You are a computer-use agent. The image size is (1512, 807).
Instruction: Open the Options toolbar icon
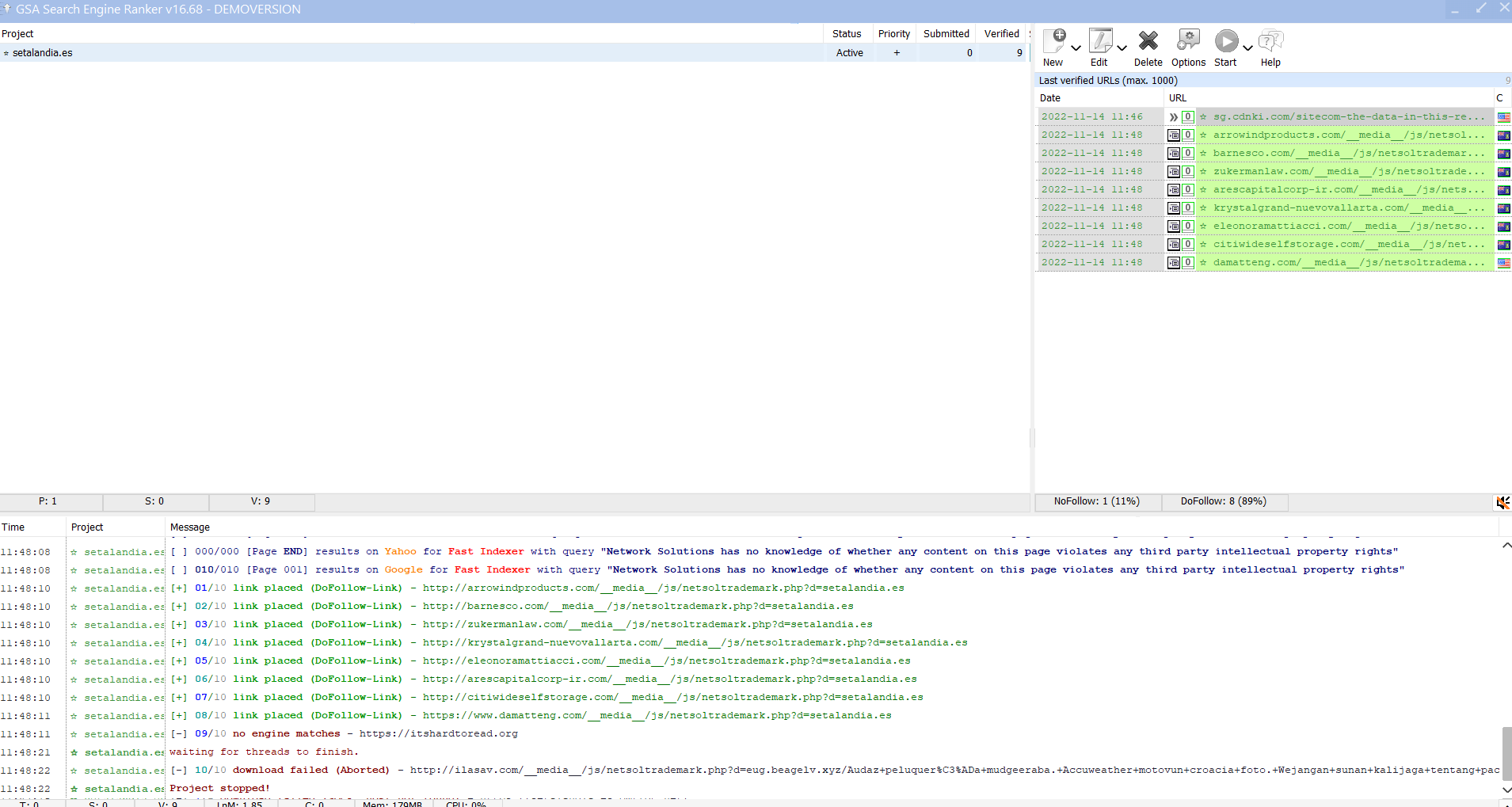(1188, 40)
